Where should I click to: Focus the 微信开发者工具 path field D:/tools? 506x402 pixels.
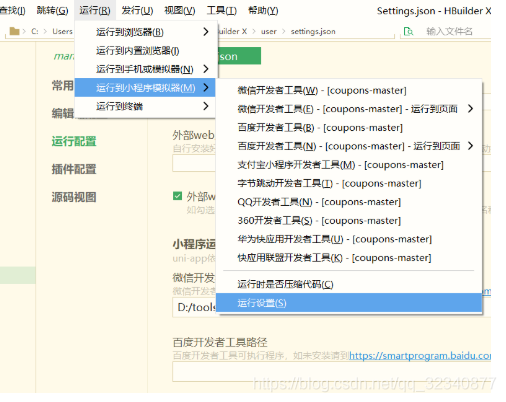194,307
